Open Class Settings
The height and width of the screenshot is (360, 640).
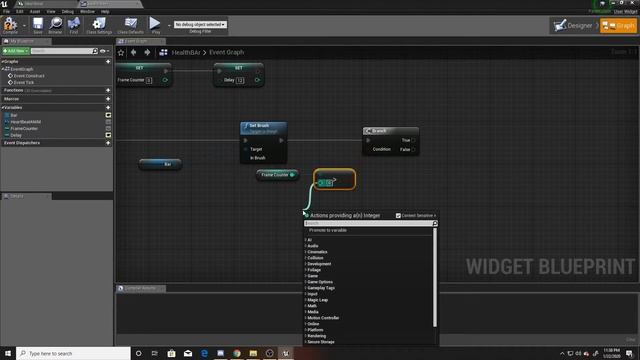point(99,25)
